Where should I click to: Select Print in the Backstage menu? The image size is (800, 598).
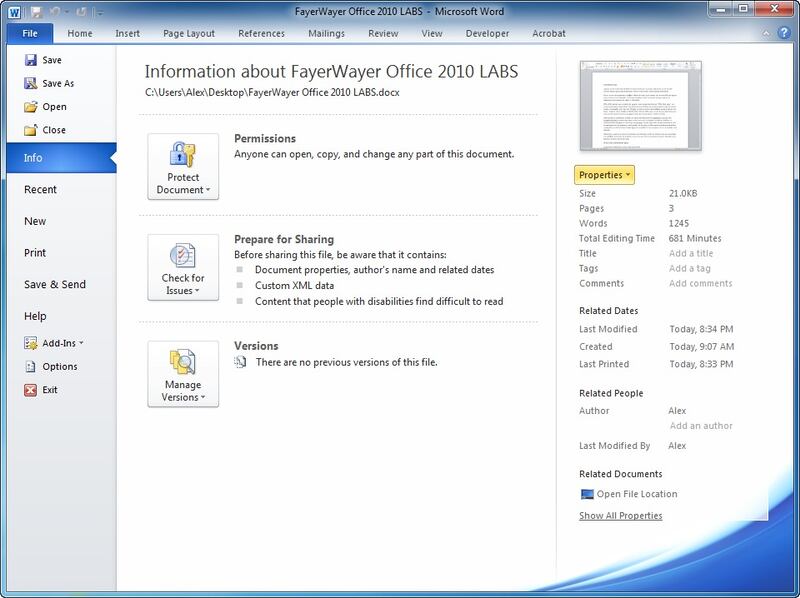[36, 253]
